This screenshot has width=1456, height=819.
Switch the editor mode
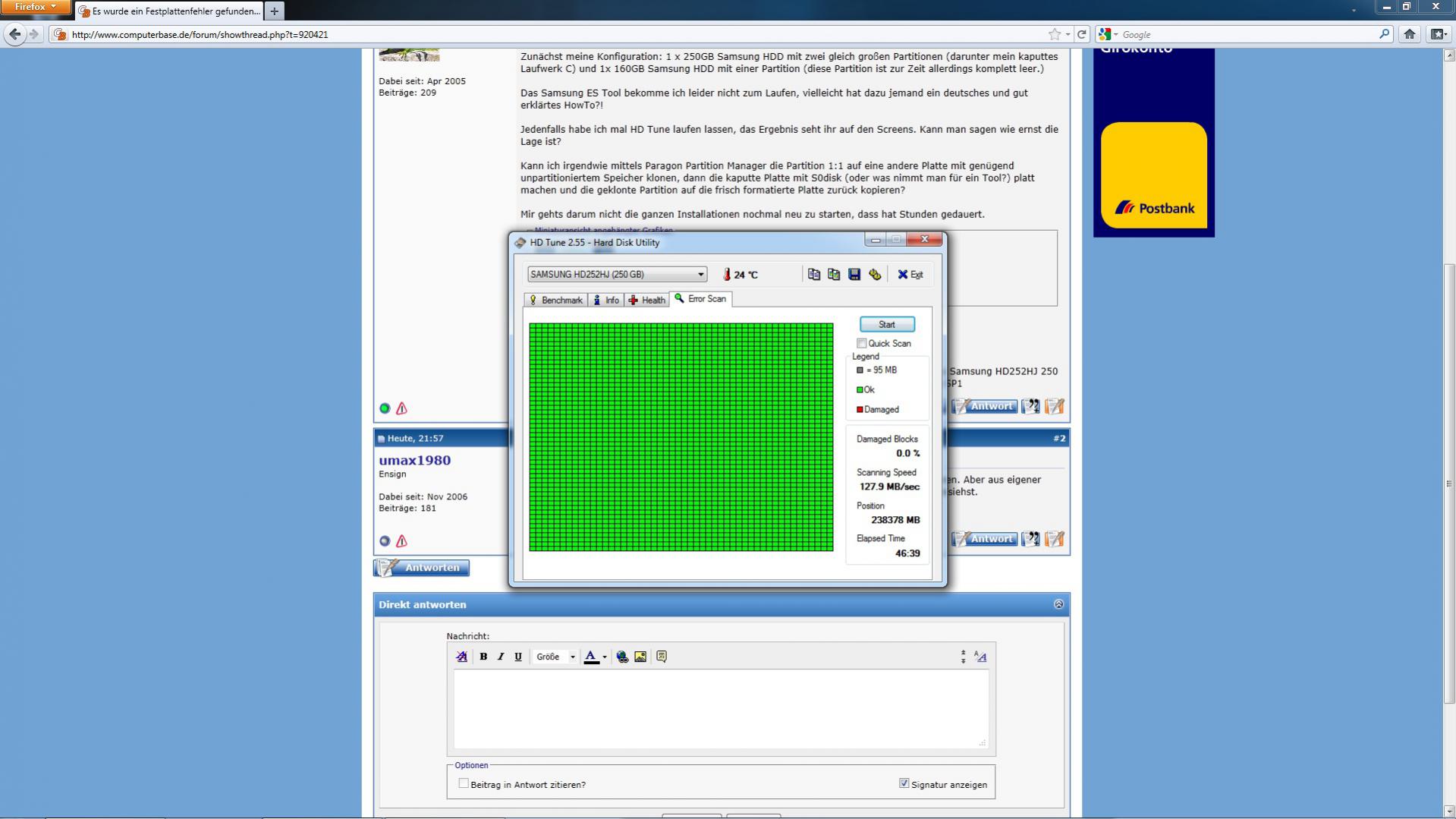click(981, 657)
